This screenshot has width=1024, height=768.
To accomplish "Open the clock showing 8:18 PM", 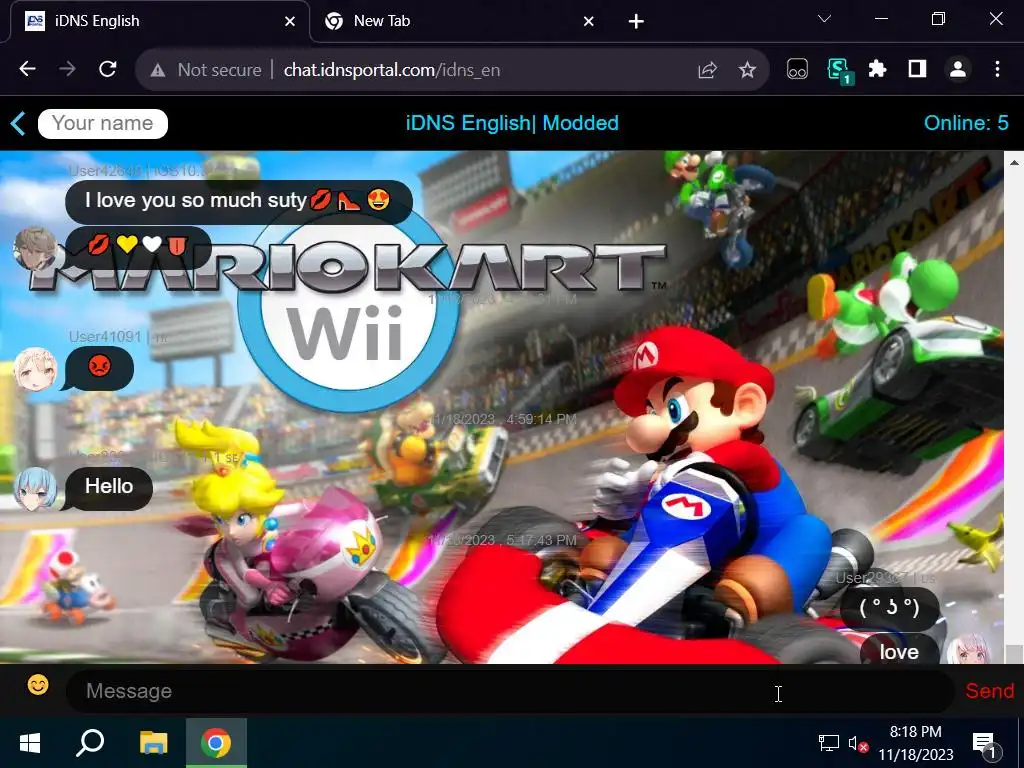I will tap(916, 743).
